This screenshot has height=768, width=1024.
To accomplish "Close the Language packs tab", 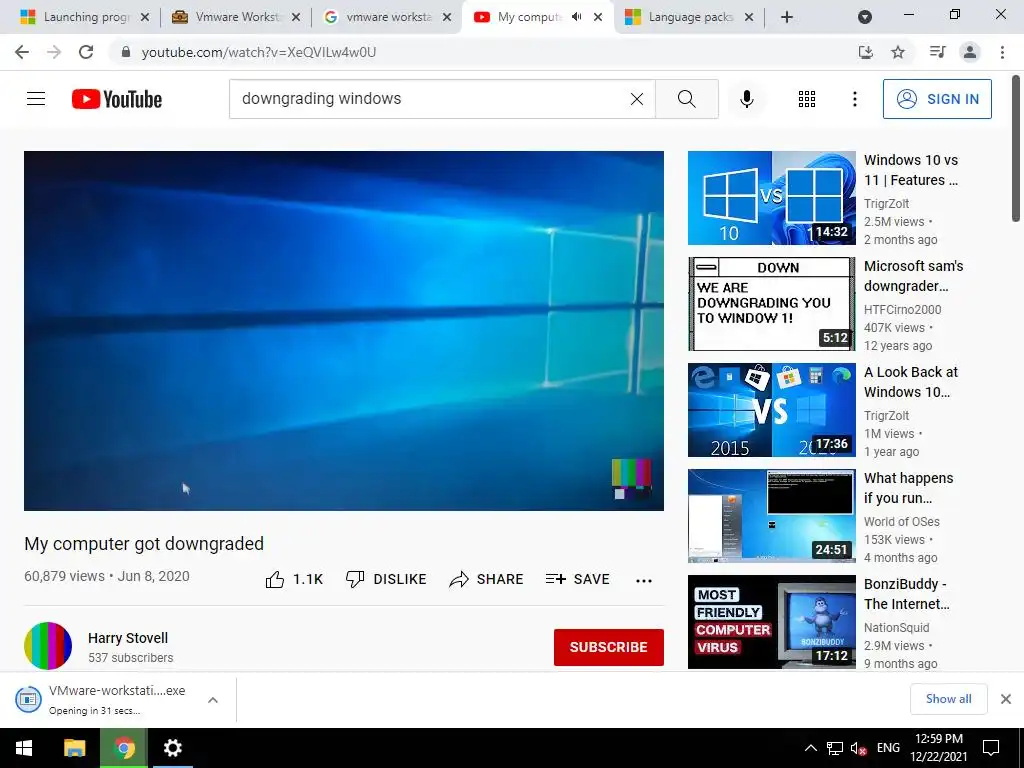I will click(x=749, y=17).
